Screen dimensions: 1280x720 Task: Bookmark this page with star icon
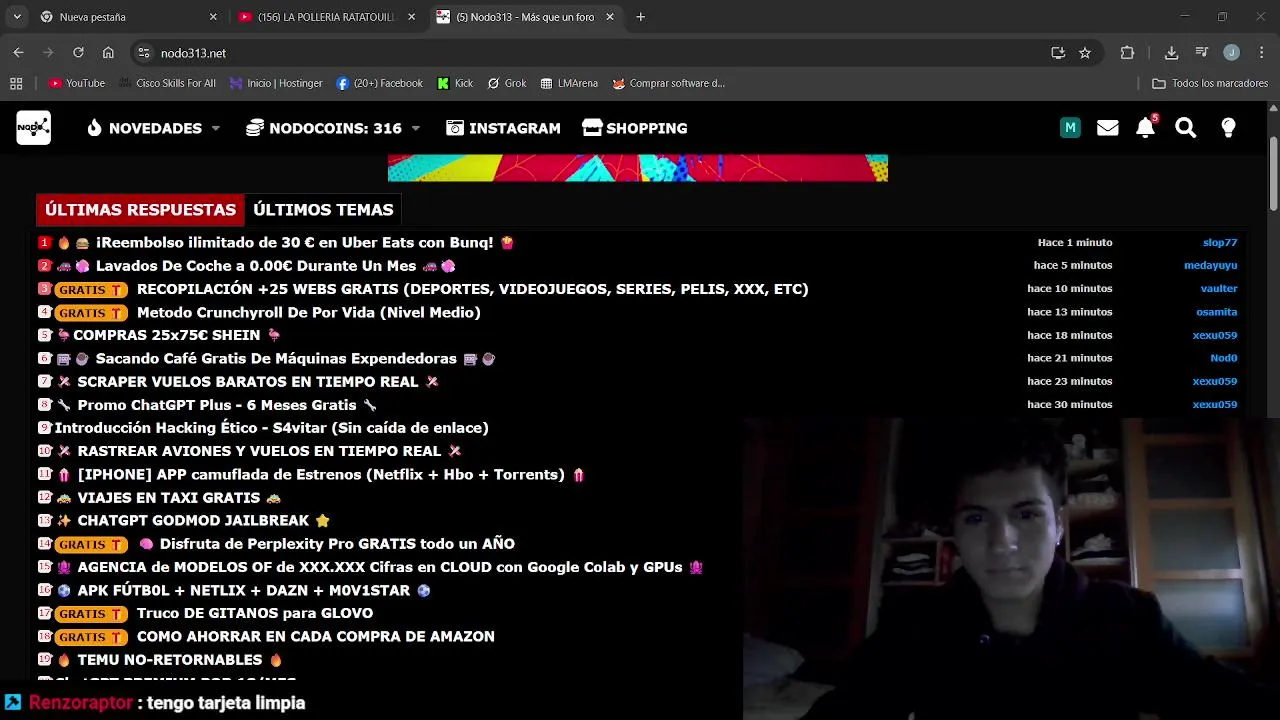pos(1085,53)
